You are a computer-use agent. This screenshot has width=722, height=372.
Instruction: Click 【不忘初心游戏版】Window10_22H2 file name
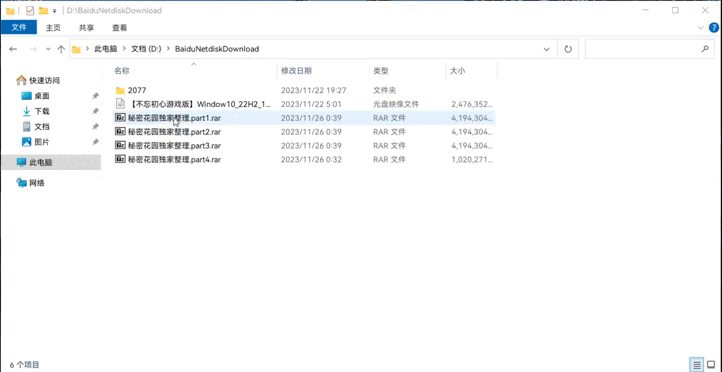coord(199,104)
